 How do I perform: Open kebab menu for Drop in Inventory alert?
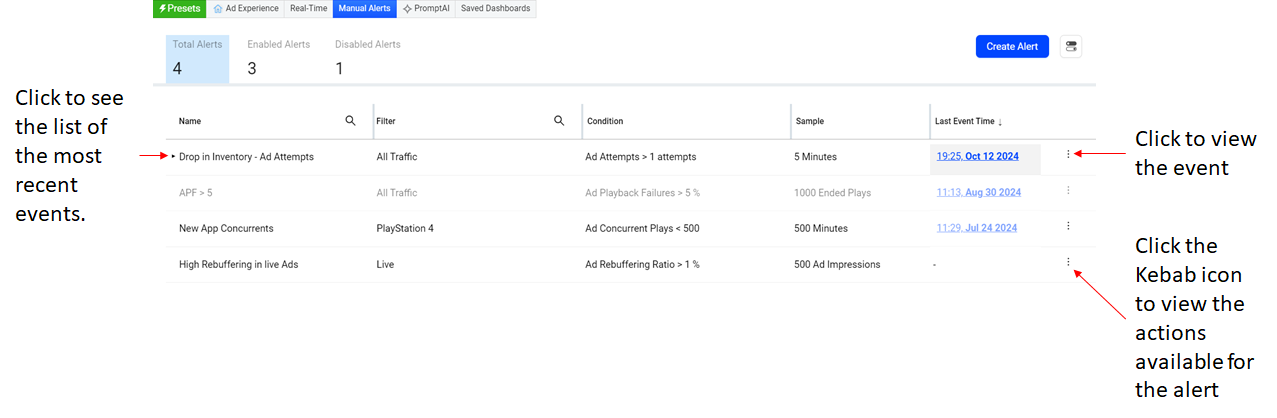[x=1068, y=154]
